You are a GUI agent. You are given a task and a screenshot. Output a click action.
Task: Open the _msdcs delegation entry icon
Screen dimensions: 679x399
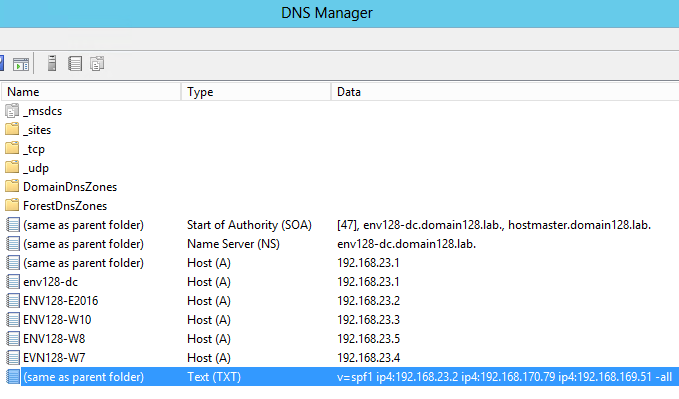[x=12, y=111]
